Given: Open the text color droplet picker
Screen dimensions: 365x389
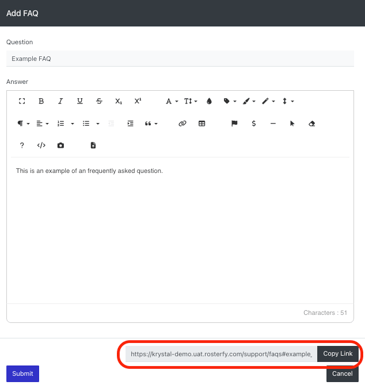Looking at the screenshot, I should coord(209,101).
